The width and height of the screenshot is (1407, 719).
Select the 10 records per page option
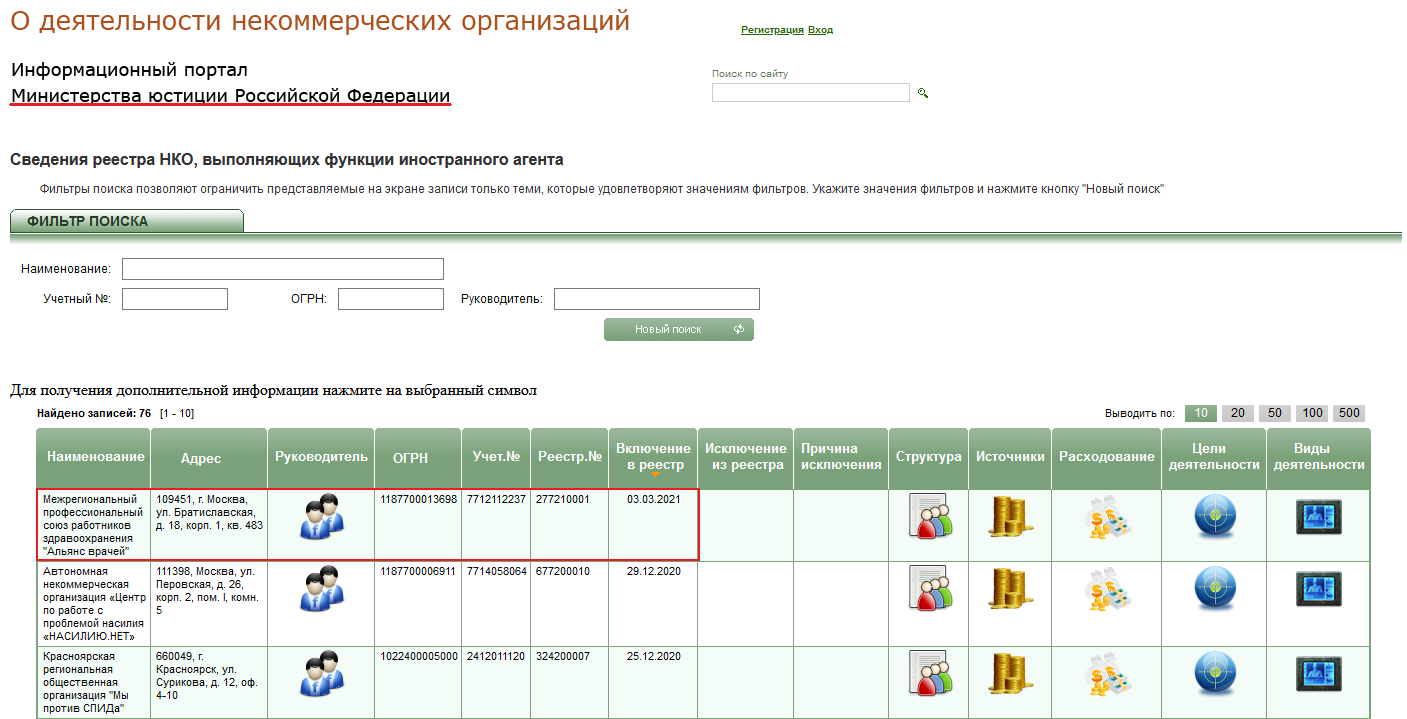click(1200, 413)
